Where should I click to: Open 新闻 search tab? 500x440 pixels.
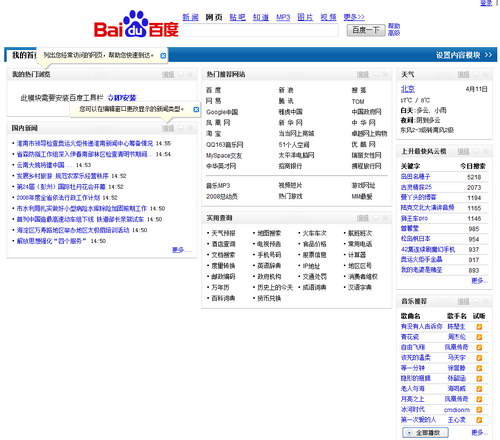pos(190,17)
